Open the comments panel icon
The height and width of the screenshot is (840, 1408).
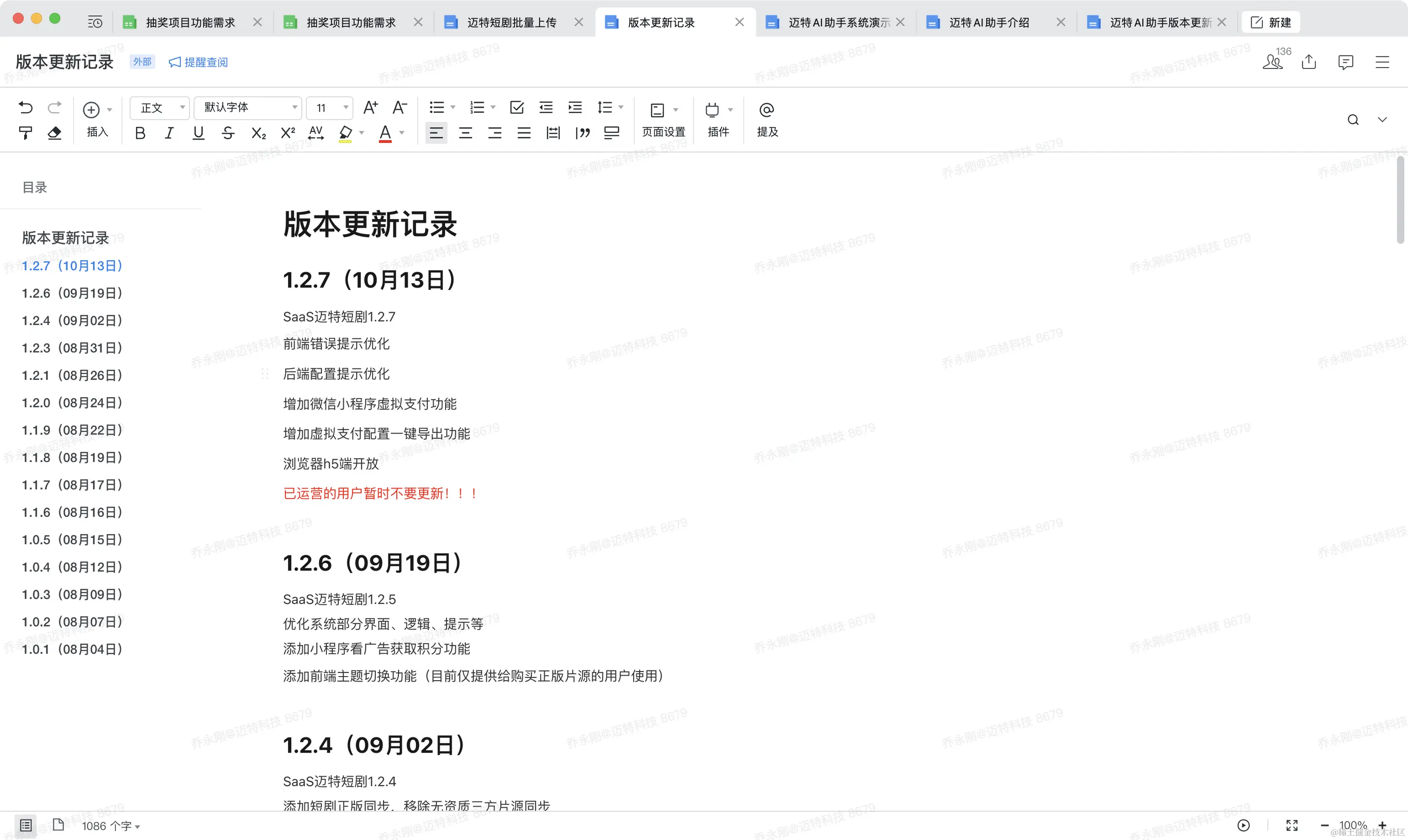(x=1345, y=62)
